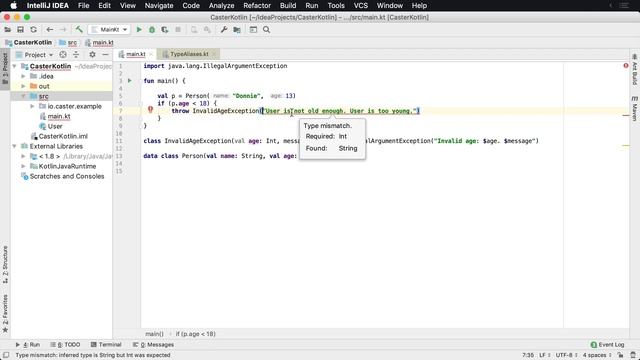Open the Navigate menu
The image size is (640, 360).
[159, 6]
